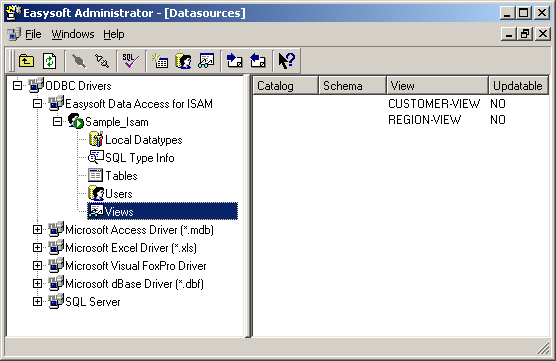Image resolution: width=556 pixels, height=361 pixels.
Task: Click the disconnect plug toolbar icon
Action: coord(102,61)
